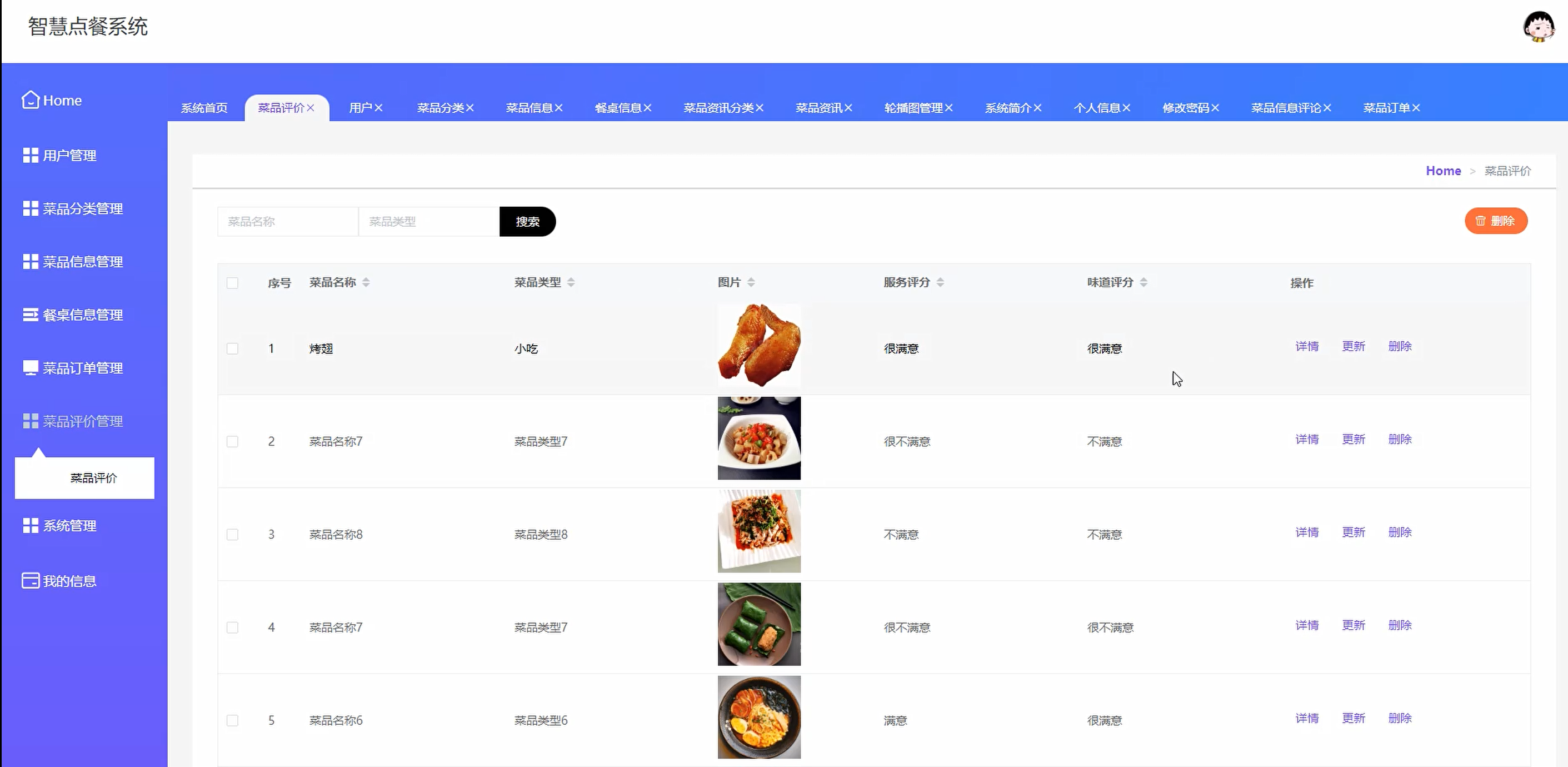Image resolution: width=1568 pixels, height=767 pixels.
Task: Switch to the 菜品资讯 tab
Action: point(818,108)
